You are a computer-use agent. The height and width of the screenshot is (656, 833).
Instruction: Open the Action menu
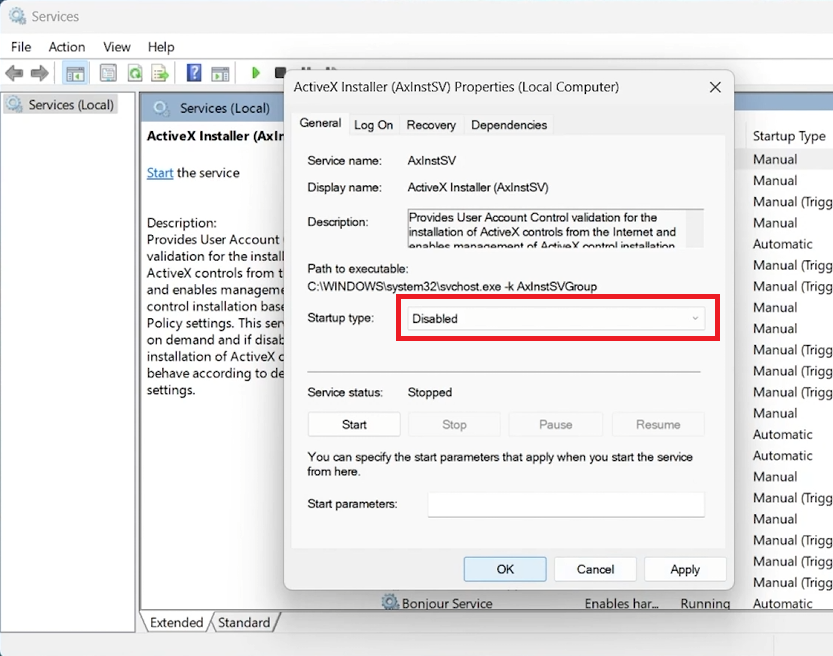(x=67, y=47)
